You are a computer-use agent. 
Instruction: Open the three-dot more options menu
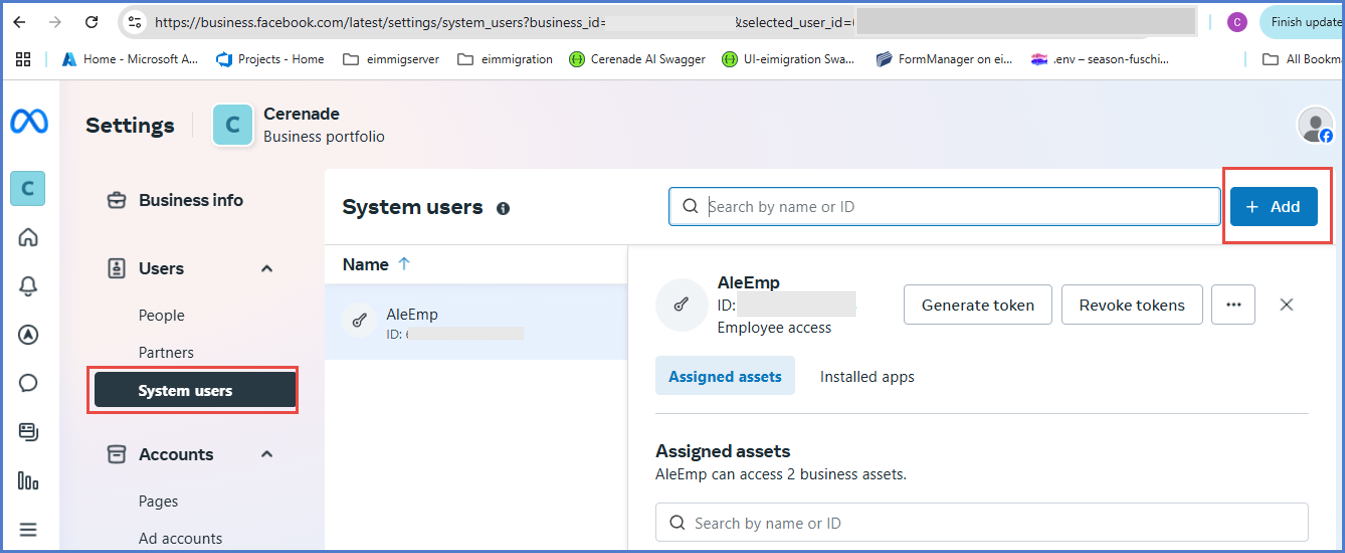1233,305
